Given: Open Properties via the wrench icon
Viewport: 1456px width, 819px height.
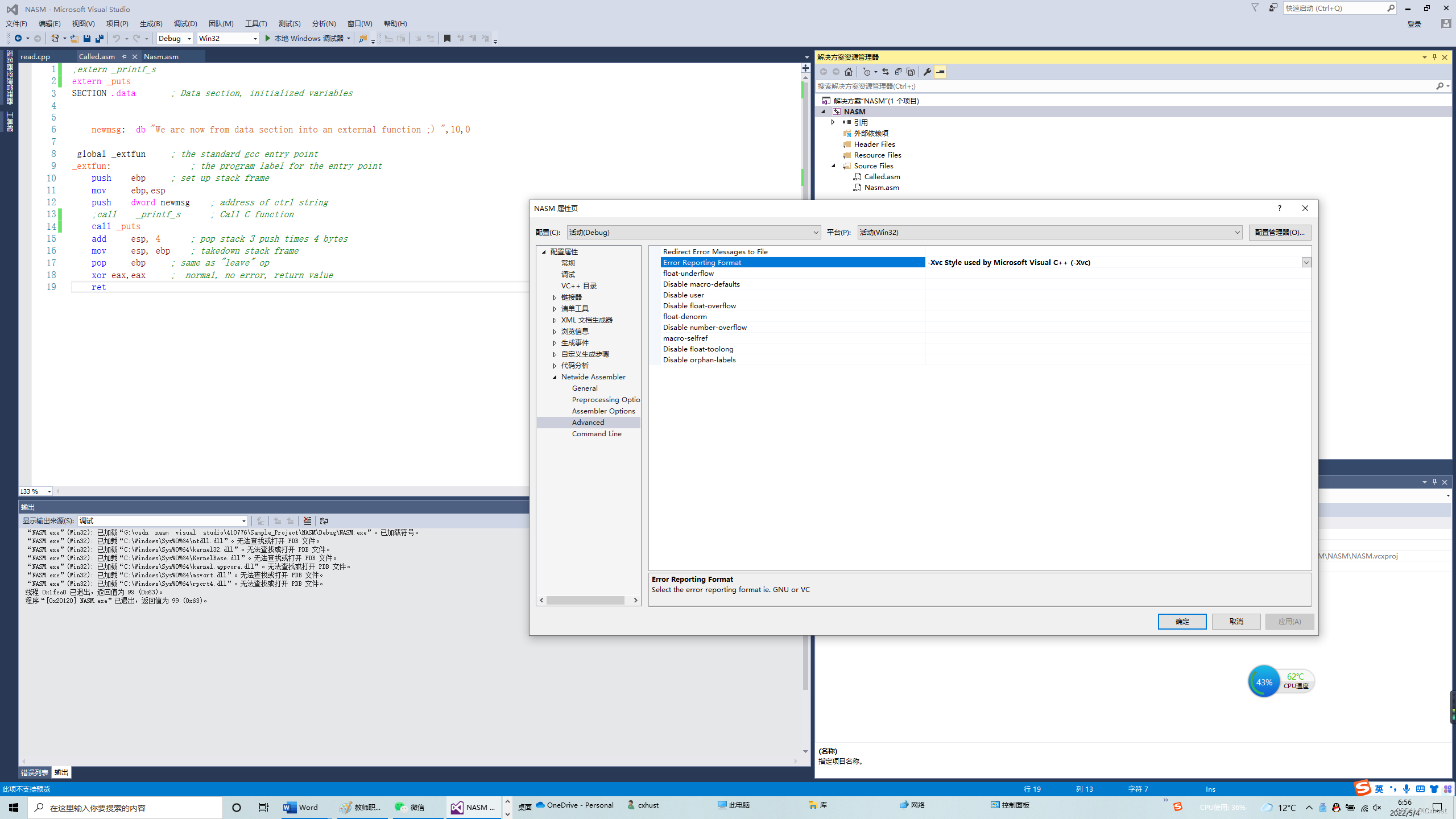Looking at the screenshot, I should (x=927, y=72).
